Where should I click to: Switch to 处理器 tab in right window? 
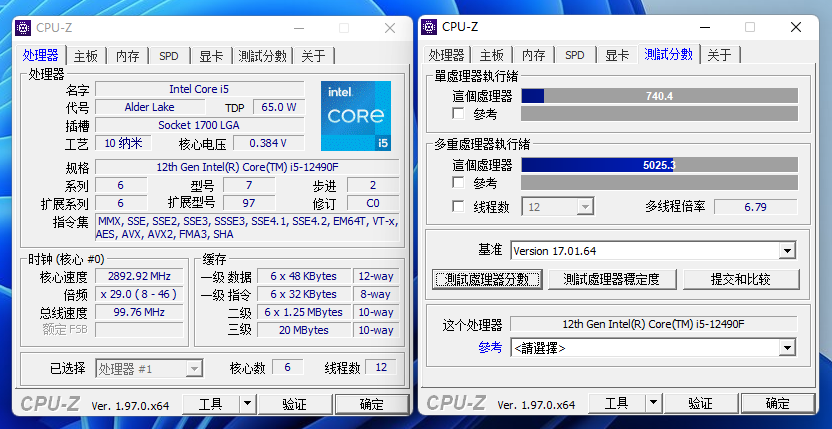[x=446, y=55]
